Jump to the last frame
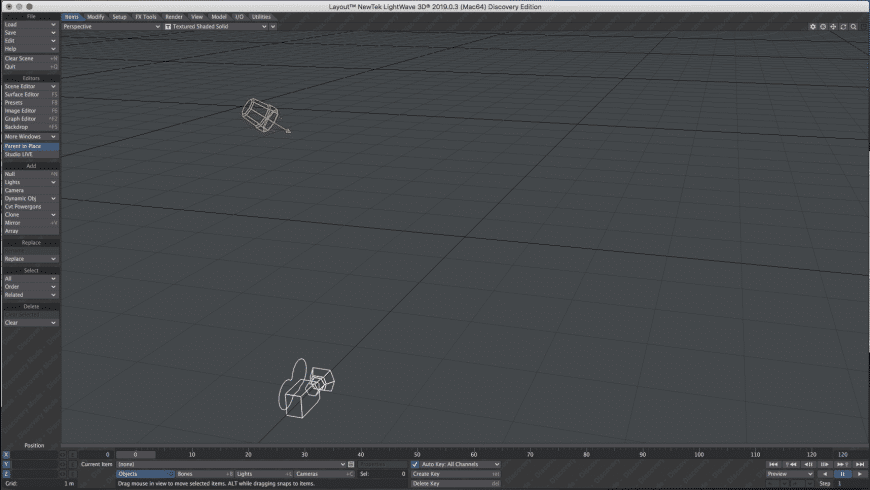This screenshot has width=870, height=490. [x=859, y=464]
